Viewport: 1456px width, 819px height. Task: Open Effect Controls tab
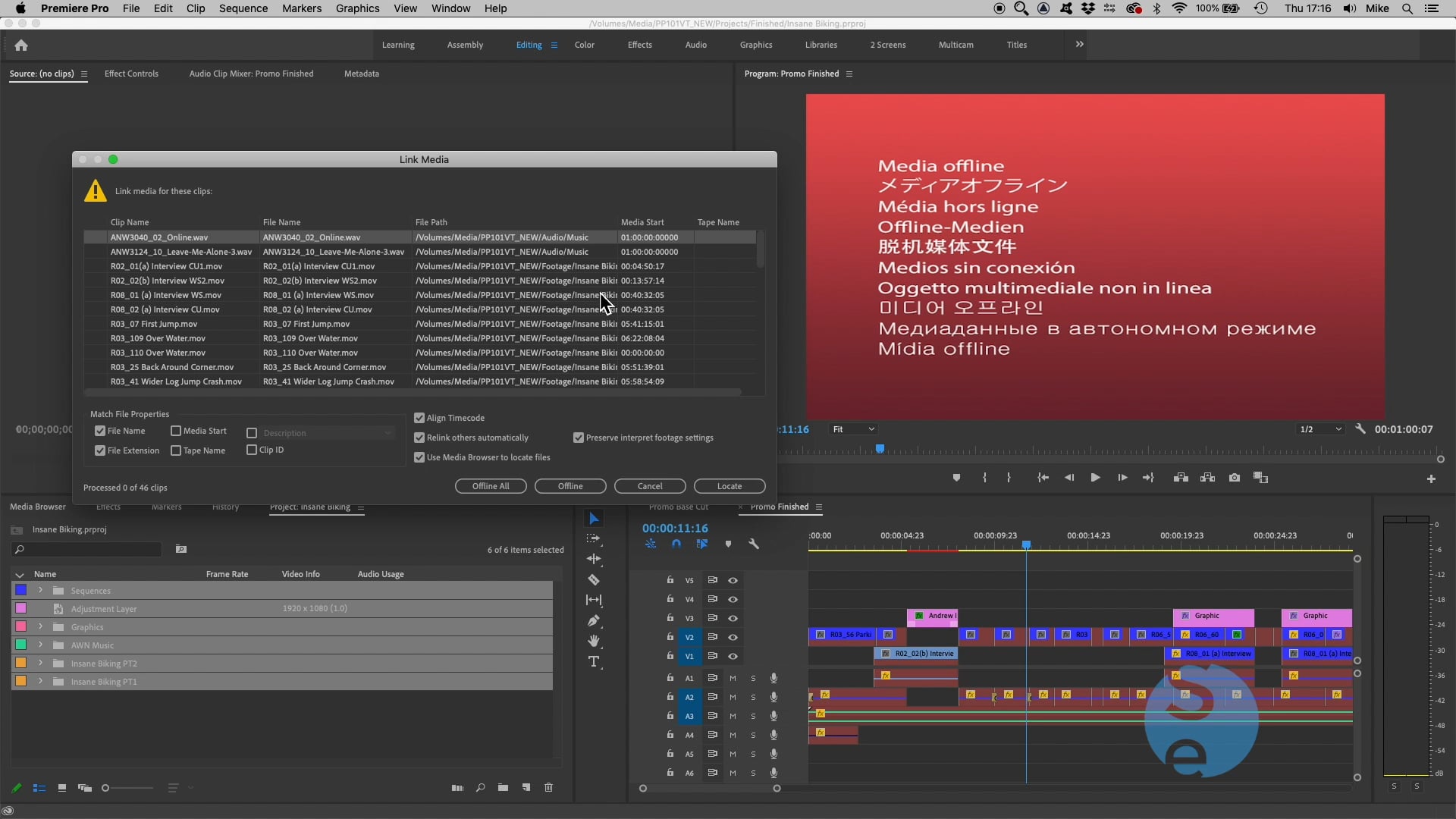131,74
